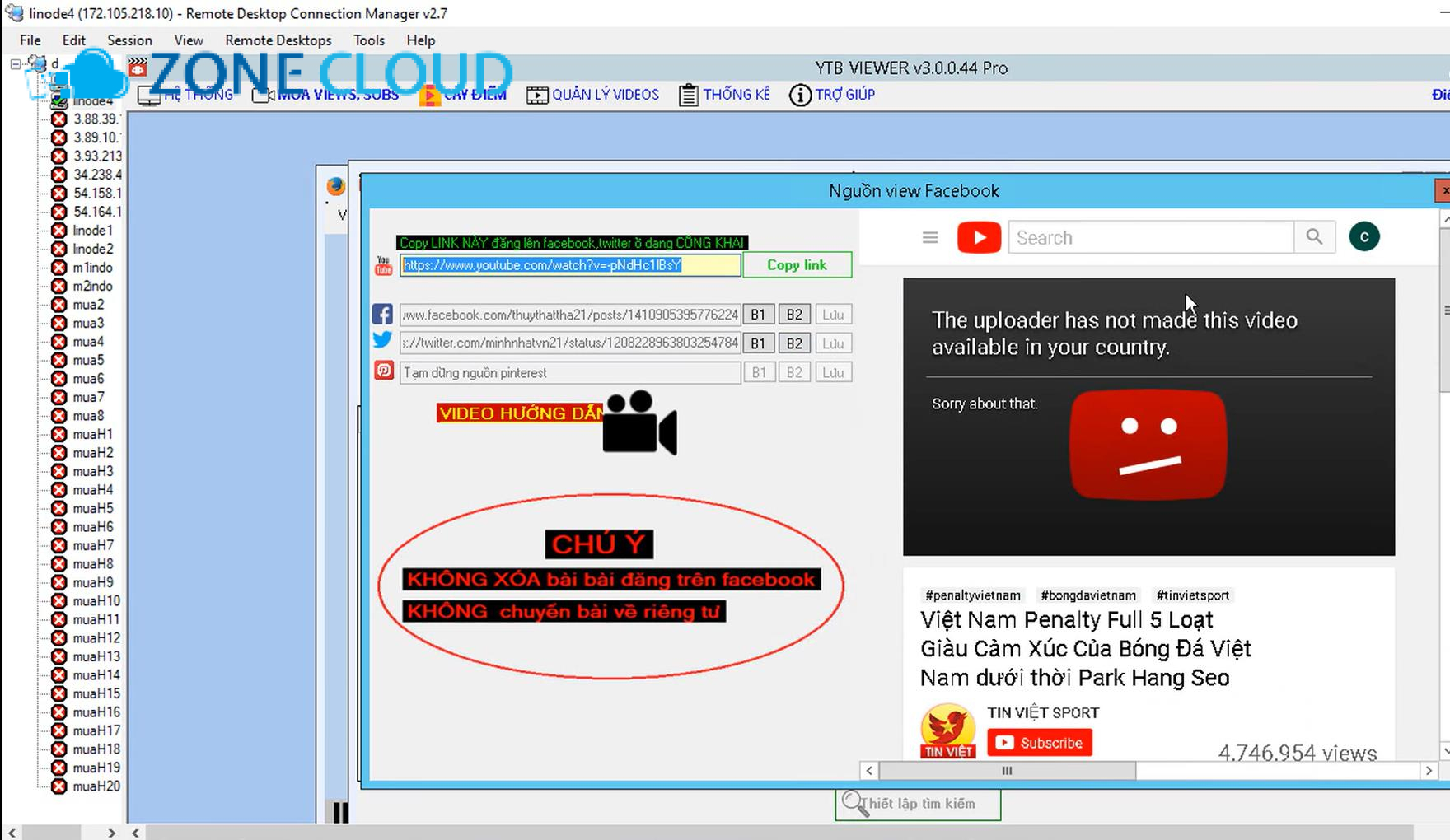1450x840 pixels.
Task: Select linode1 in the server tree
Action: [x=91, y=230]
